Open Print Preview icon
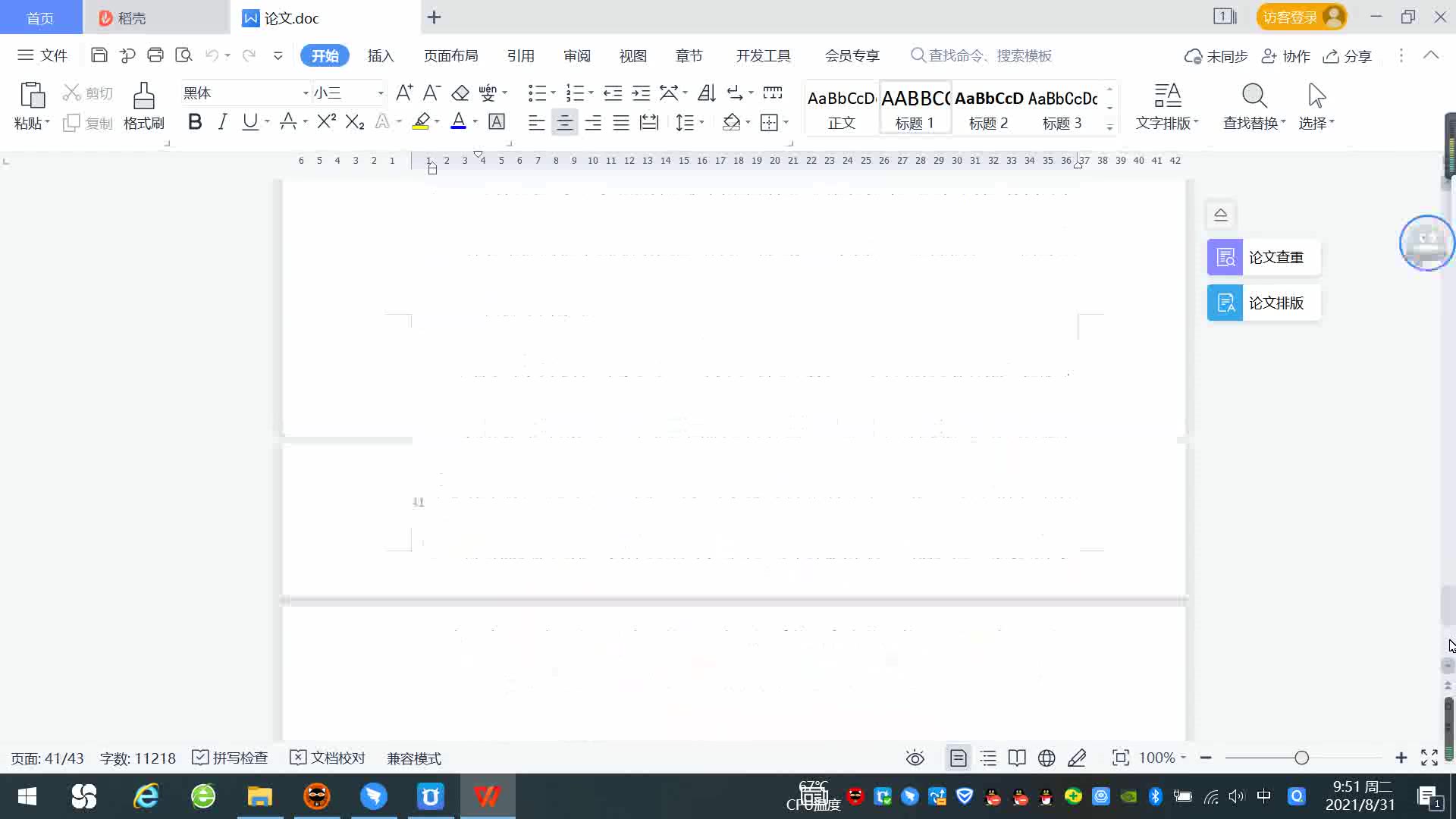The width and height of the screenshot is (1456, 819). click(x=184, y=55)
